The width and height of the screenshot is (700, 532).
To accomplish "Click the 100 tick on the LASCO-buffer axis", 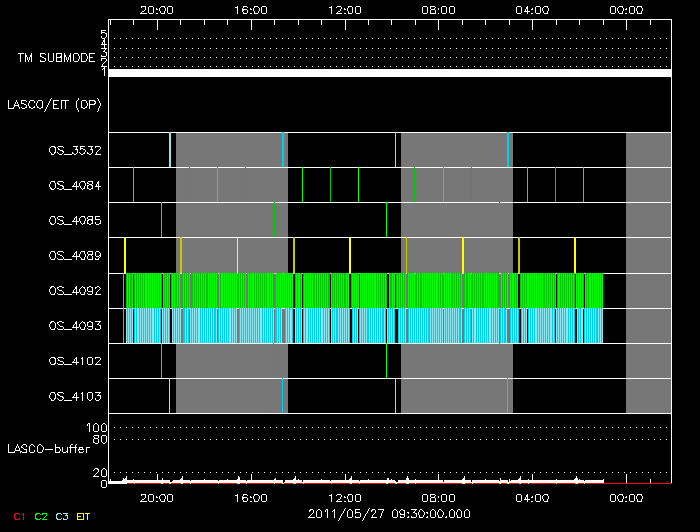I will (x=98, y=428).
